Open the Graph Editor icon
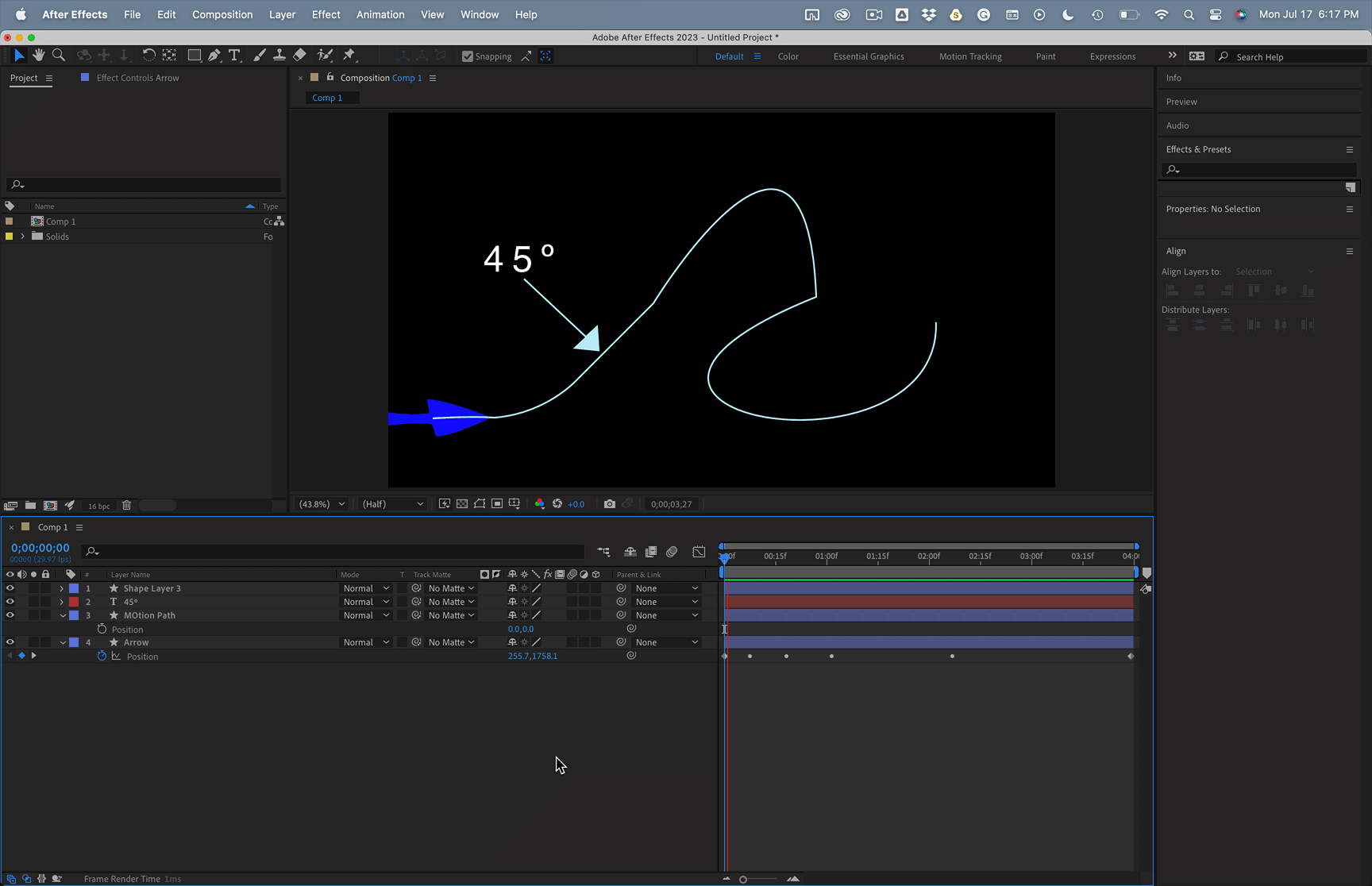The image size is (1372, 886). 699,552
